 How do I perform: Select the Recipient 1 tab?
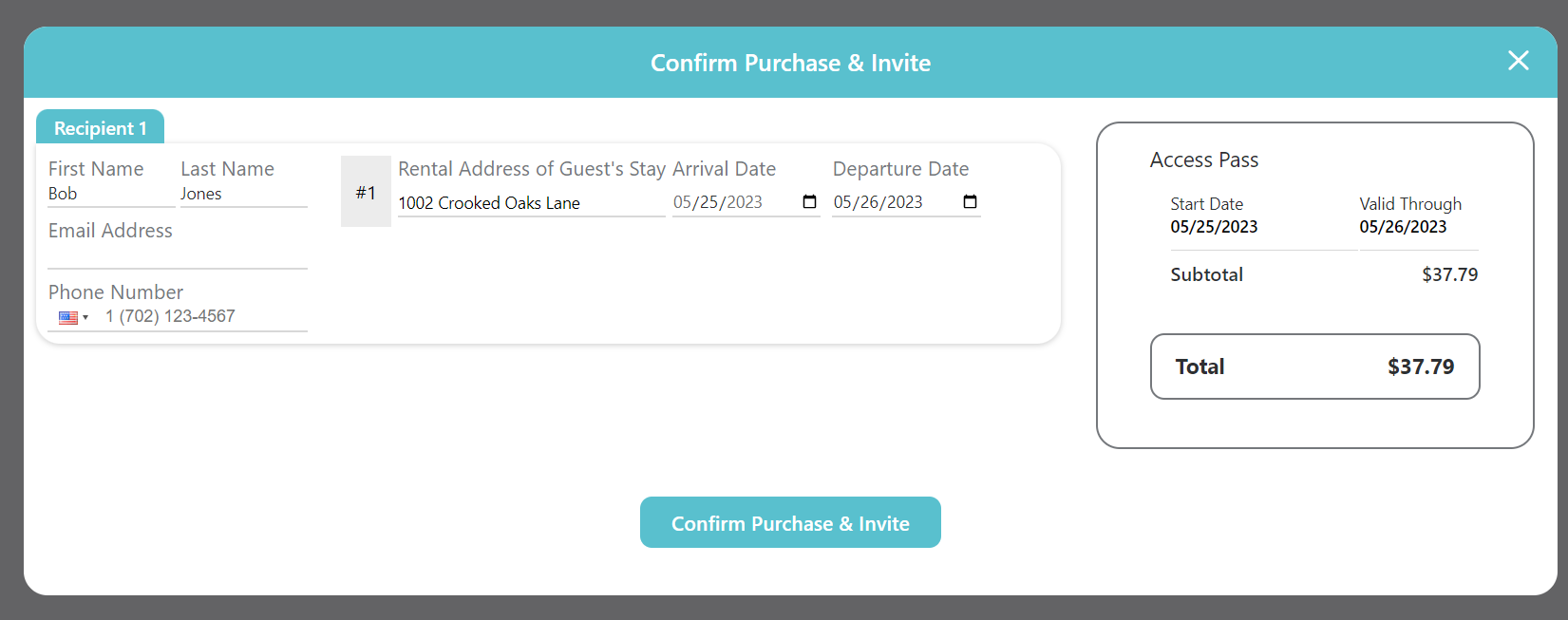tap(100, 127)
